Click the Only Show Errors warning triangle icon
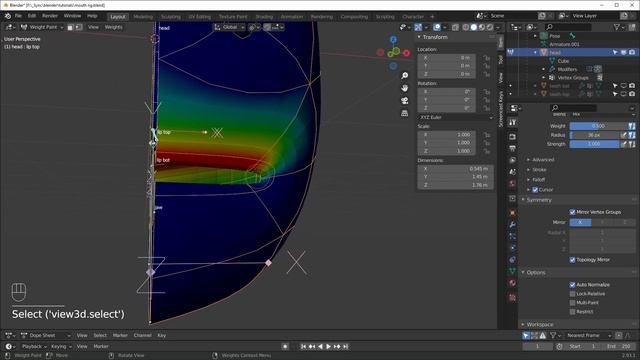The height and width of the screenshot is (360, 640). click(x=542, y=336)
